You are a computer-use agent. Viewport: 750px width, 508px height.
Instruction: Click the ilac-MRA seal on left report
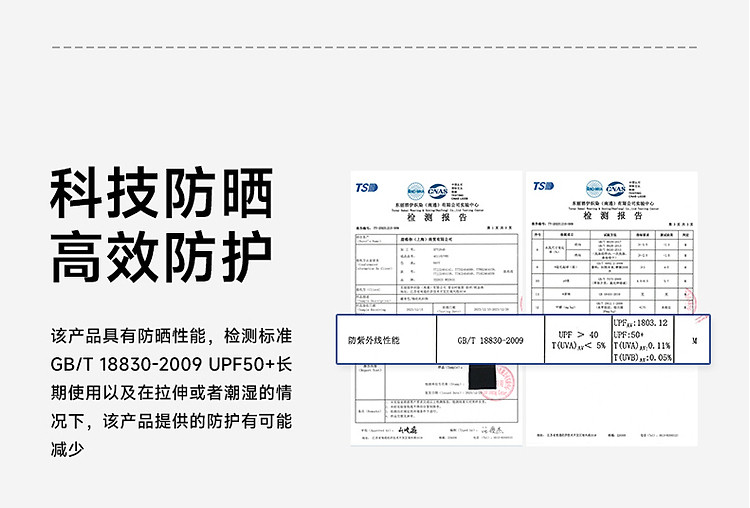[415, 190]
